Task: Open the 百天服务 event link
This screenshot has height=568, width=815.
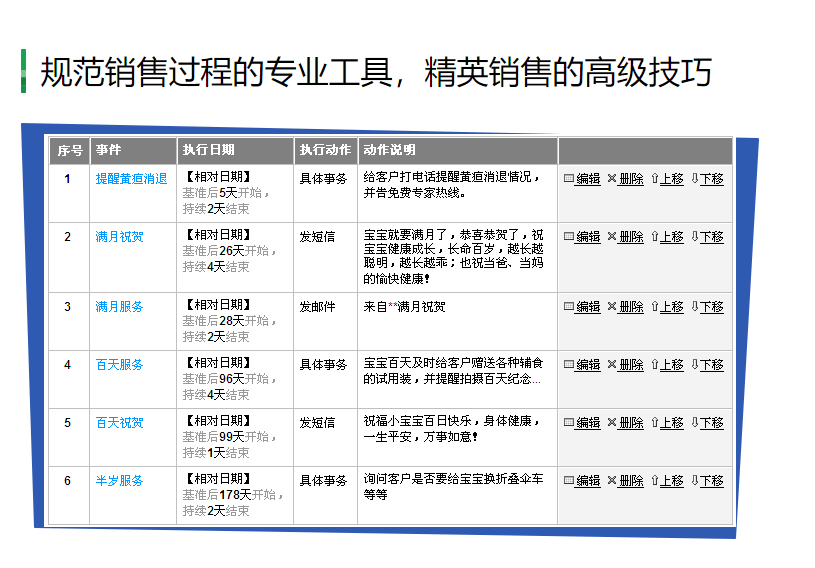Action: [119, 365]
